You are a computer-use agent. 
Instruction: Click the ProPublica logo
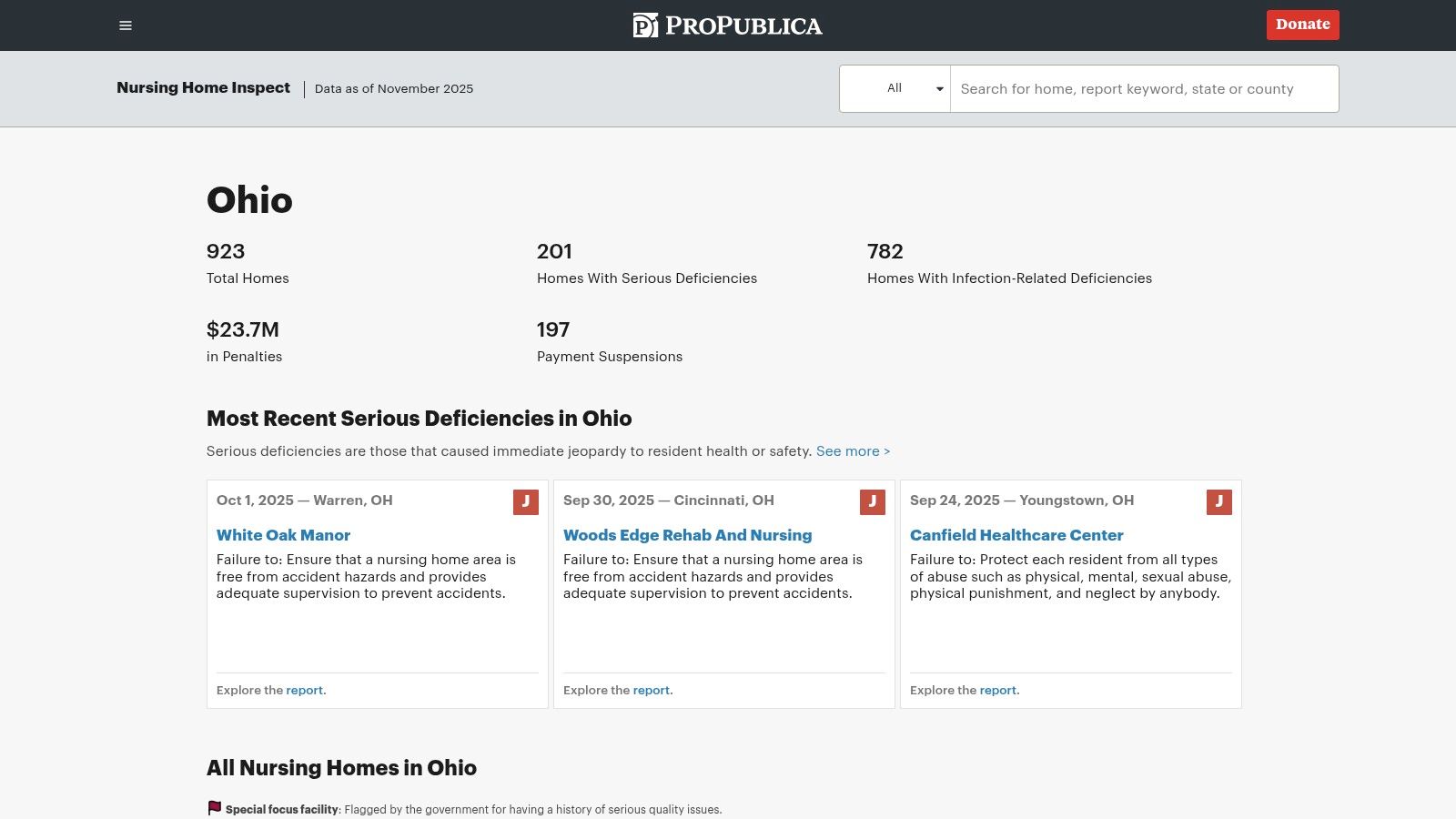[x=727, y=25]
